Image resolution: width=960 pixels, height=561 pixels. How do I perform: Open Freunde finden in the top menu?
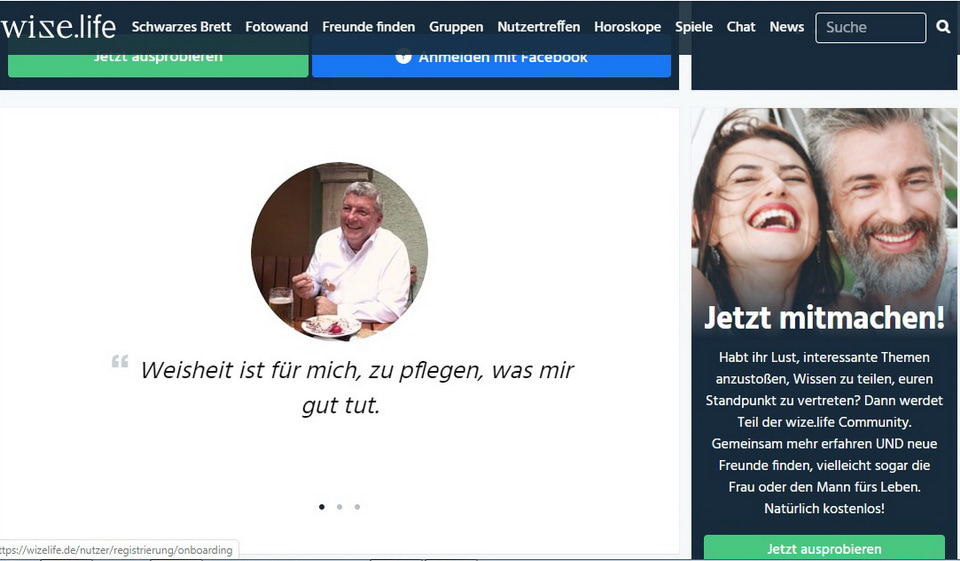coord(368,27)
